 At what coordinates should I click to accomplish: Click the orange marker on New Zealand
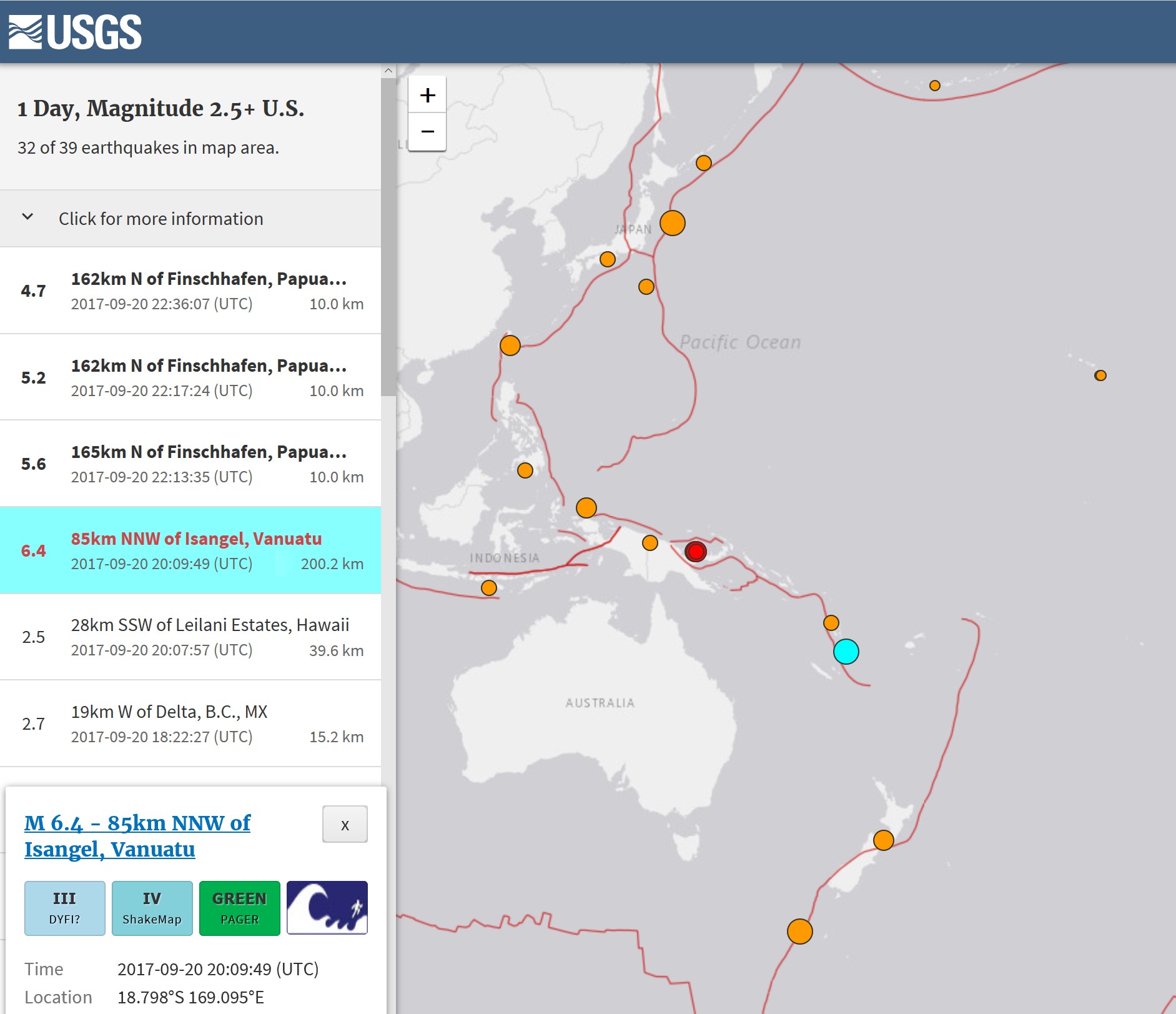point(883,840)
